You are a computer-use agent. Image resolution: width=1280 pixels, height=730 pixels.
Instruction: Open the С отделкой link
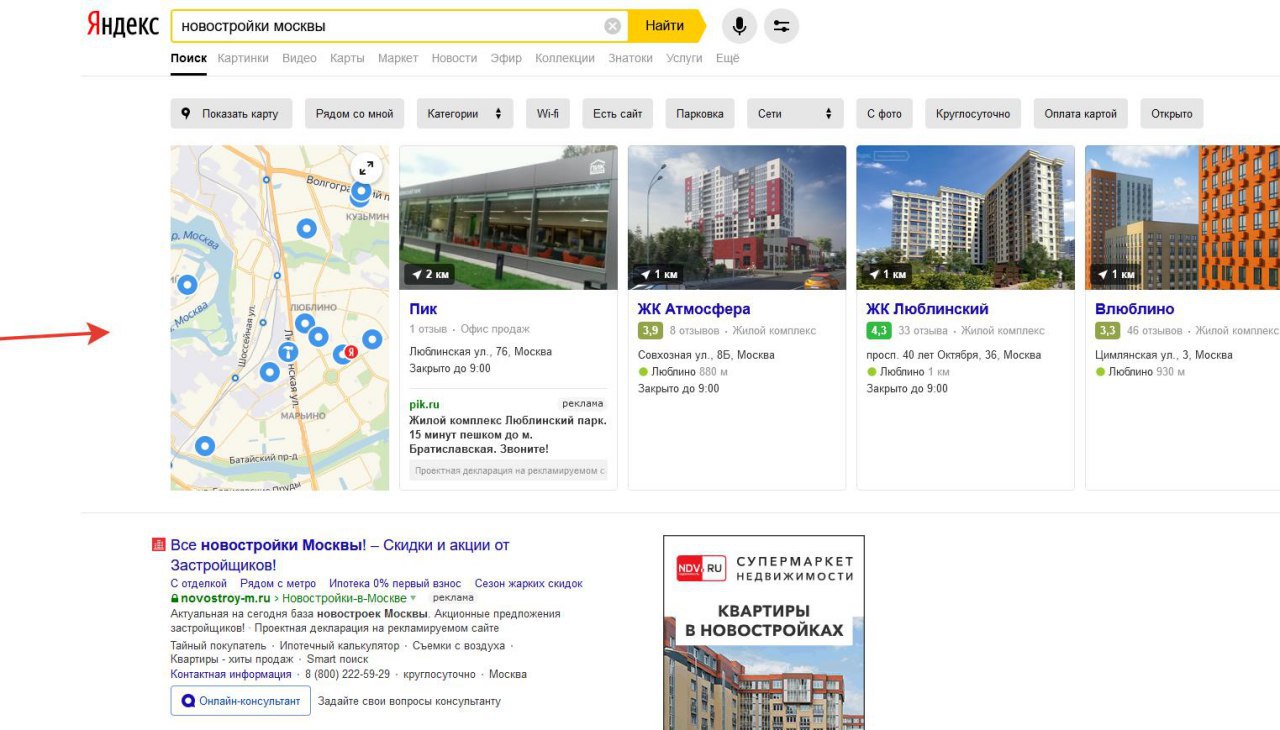pyautogui.click(x=199, y=583)
